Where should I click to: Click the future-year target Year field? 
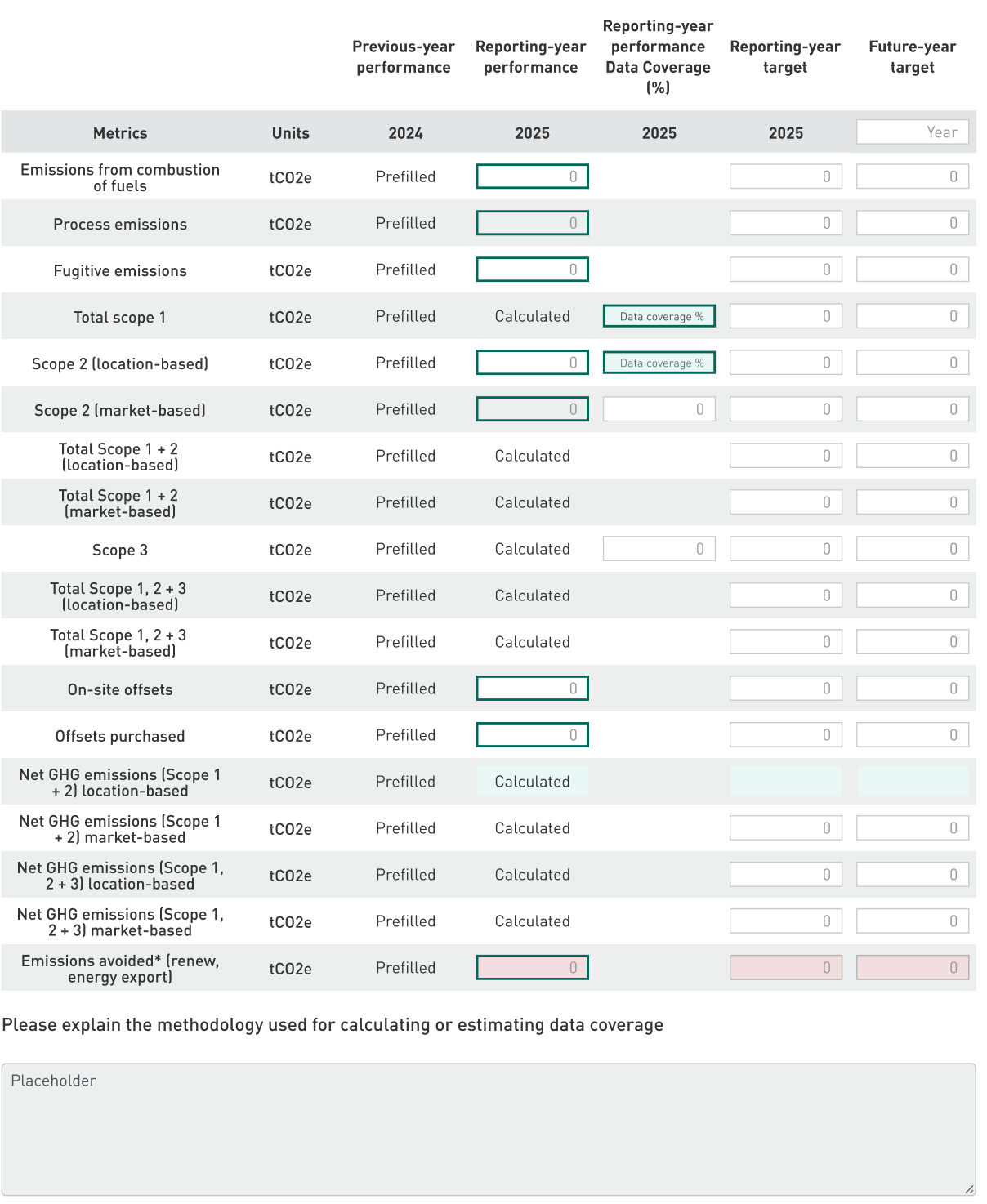[912, 132]
